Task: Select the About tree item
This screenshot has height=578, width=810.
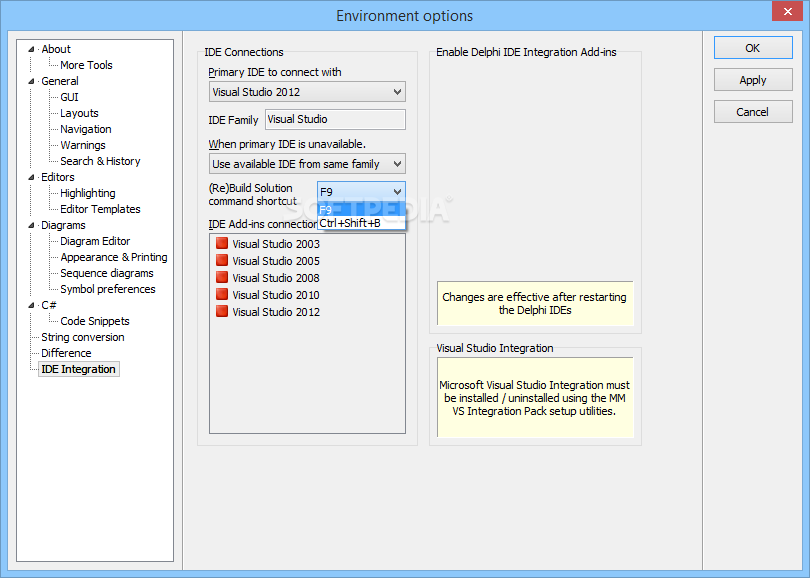Action: 56,49
